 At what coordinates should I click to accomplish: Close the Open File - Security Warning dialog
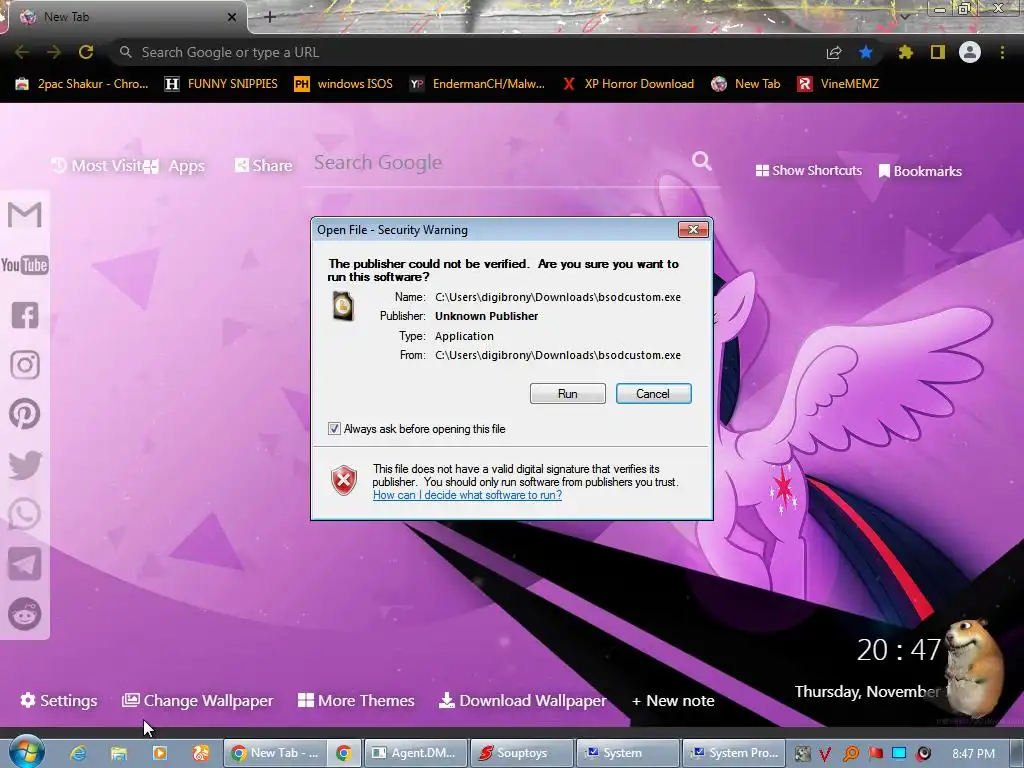(x=694, y=229)
